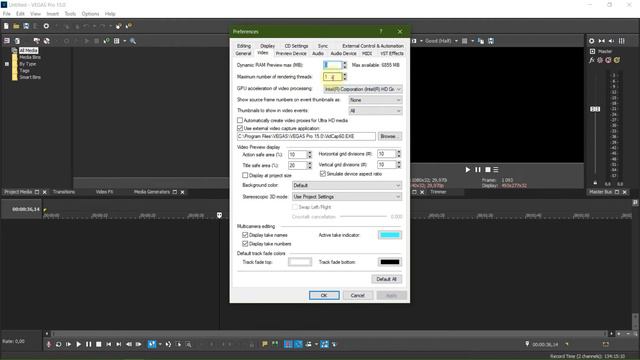Viewport: 640px width, 360px height.
Task: Toggle Use external video capture application checkbox
Action: pos(240,128)
